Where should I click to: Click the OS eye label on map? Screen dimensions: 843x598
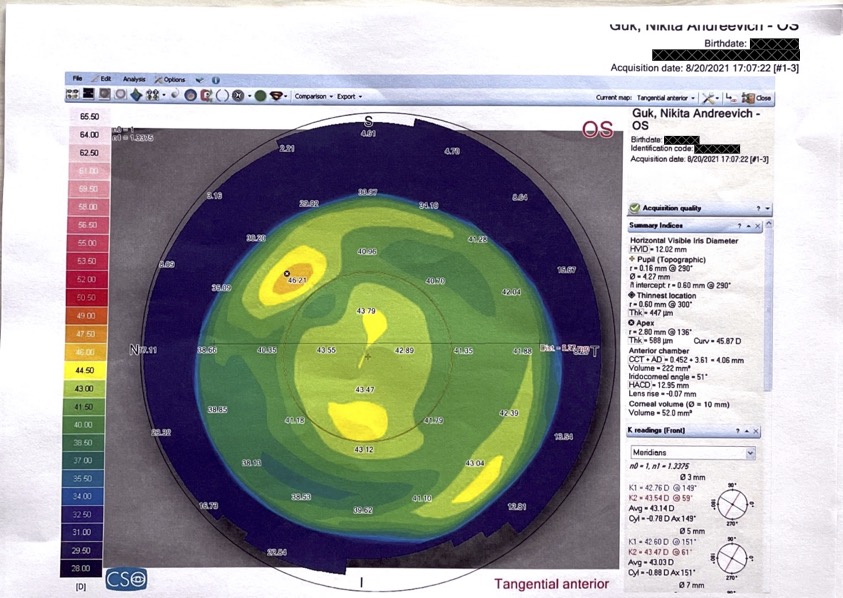(x=597, y=130)
